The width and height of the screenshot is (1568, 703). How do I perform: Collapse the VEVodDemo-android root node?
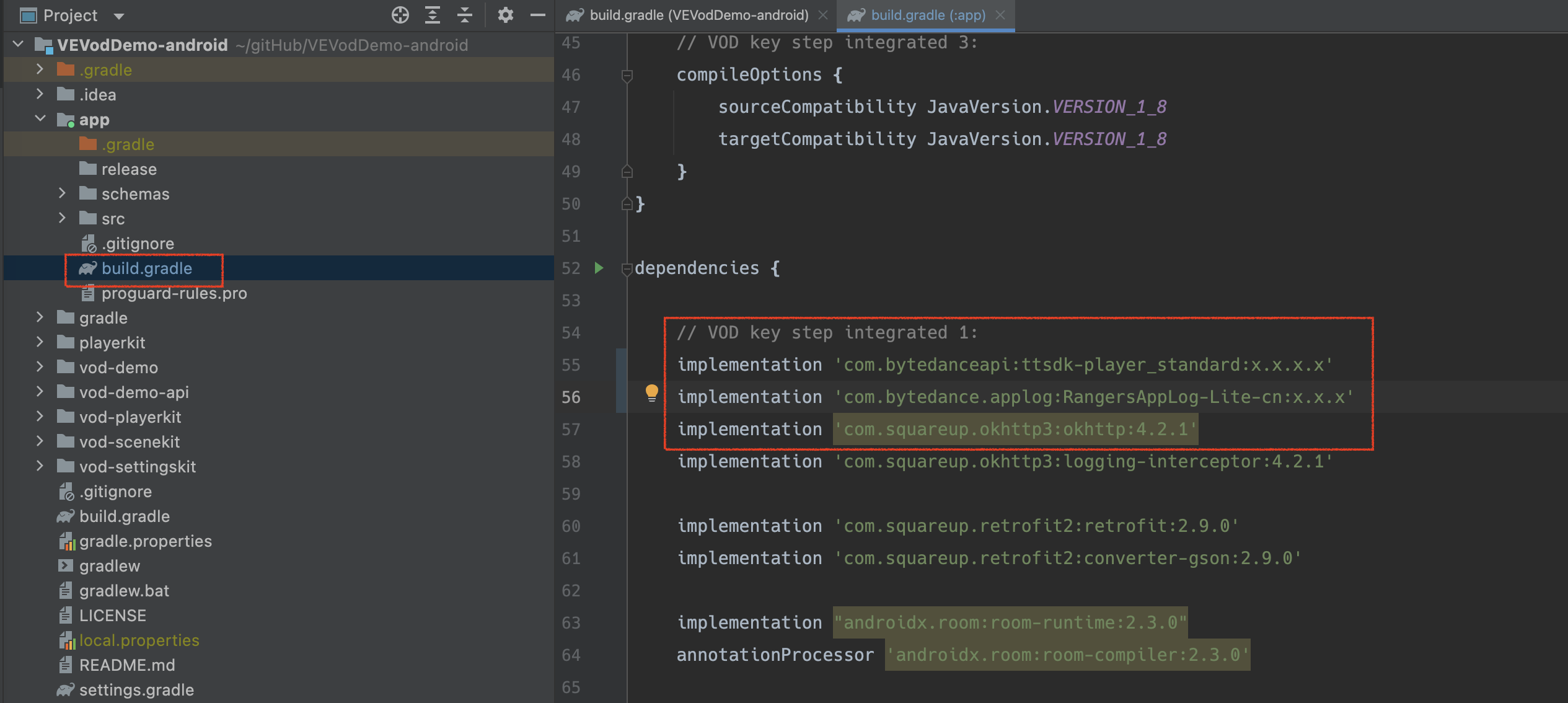[18, 44]
